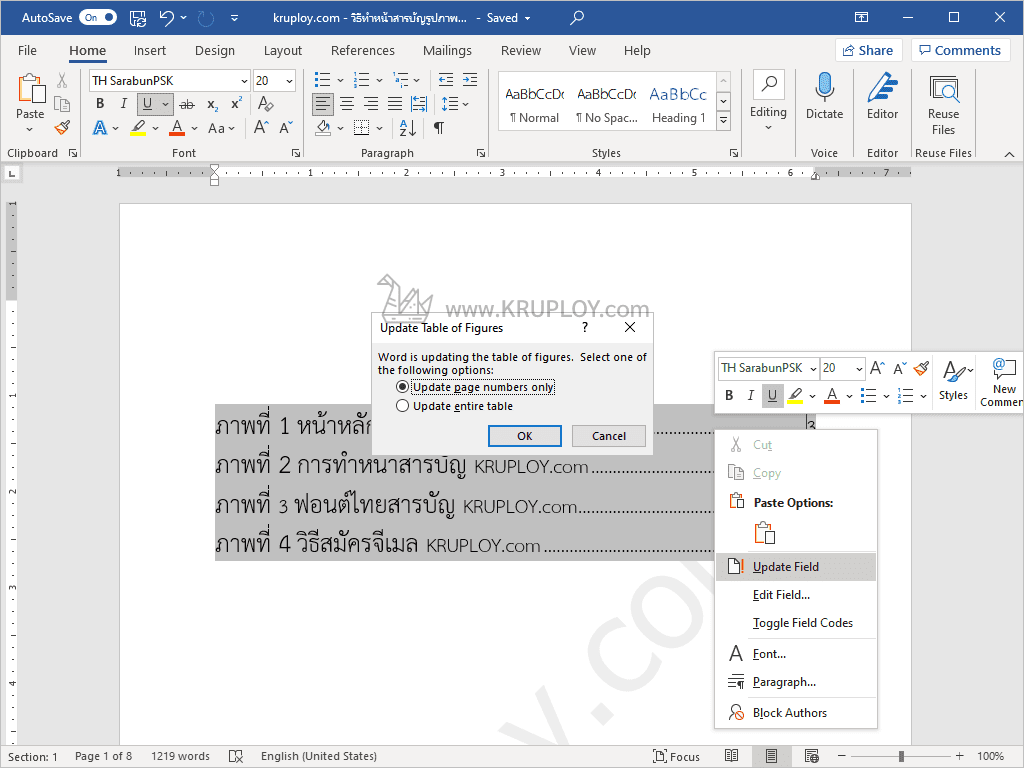
Task: Click the Format Painter icon in Clipboard group
Action: 62,127
